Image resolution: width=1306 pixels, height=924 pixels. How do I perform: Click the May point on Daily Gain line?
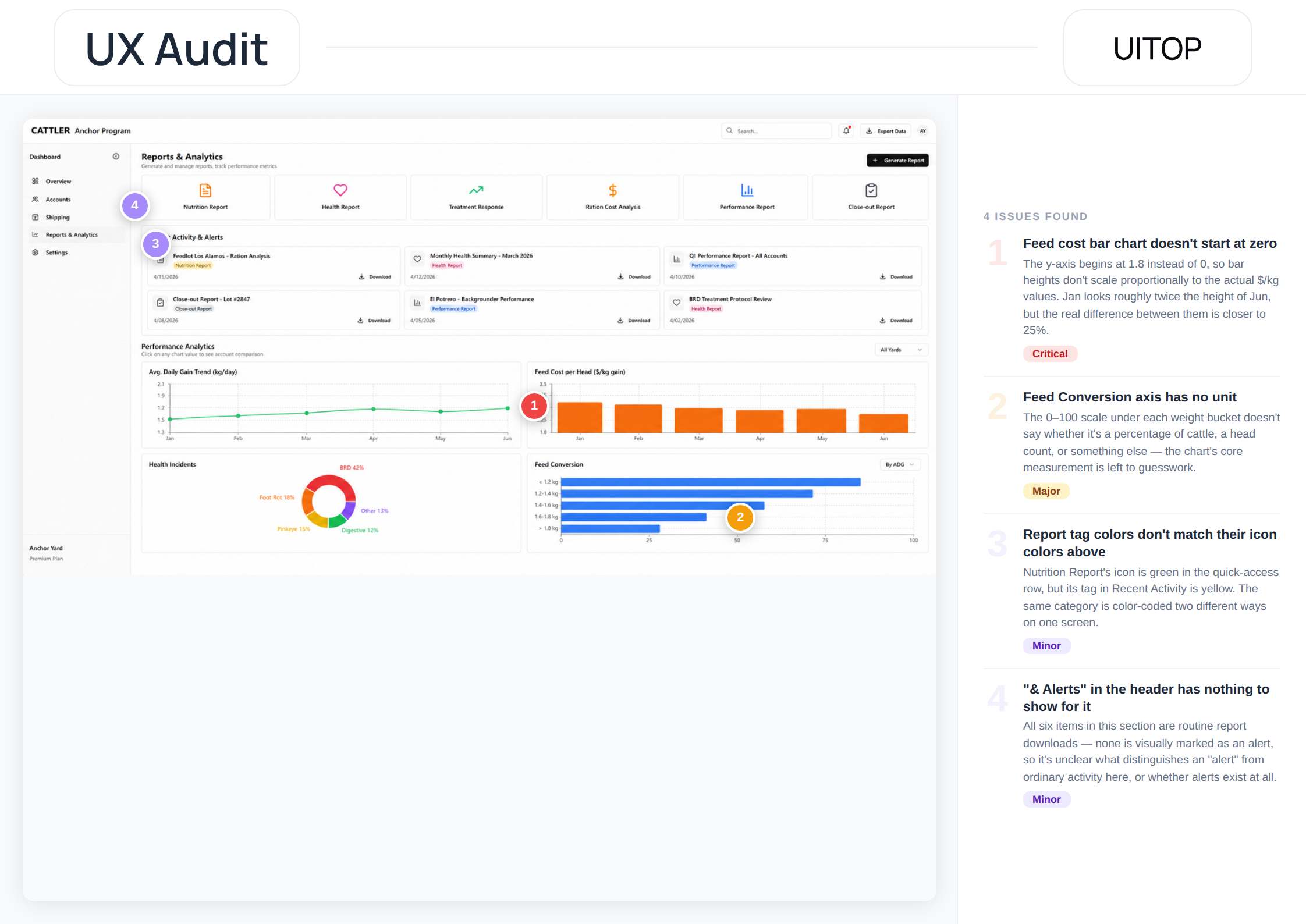pyautogui.click(x=441, y=411)
